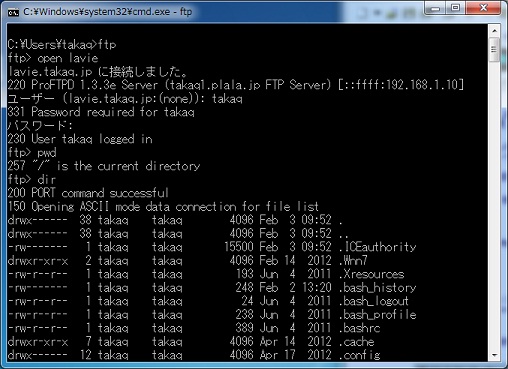Click the 'lavie.takaq.jp に接続しました。' line

(x=98, y=72)
